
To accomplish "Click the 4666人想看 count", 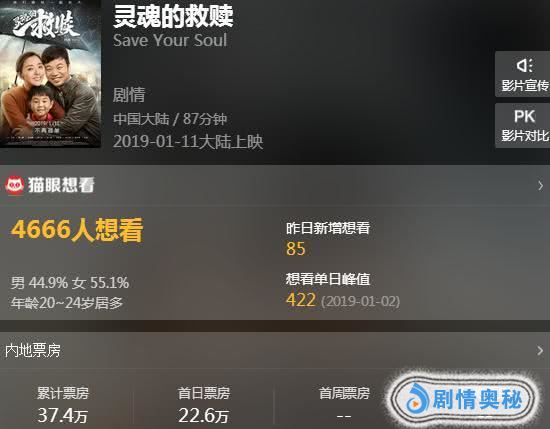I will click(x=77, y=230).
